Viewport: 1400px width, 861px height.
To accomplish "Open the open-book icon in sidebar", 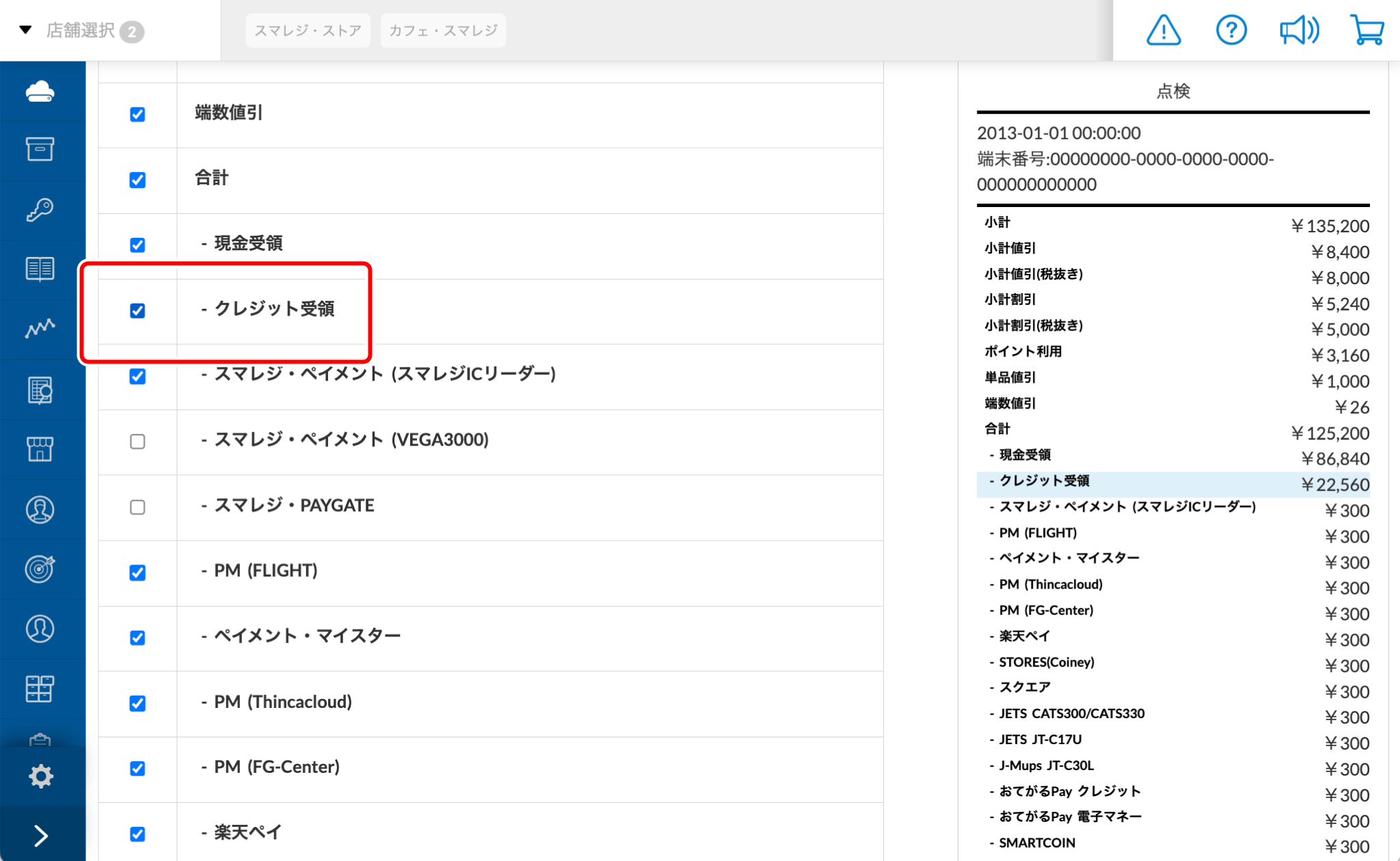I will 40,269.
